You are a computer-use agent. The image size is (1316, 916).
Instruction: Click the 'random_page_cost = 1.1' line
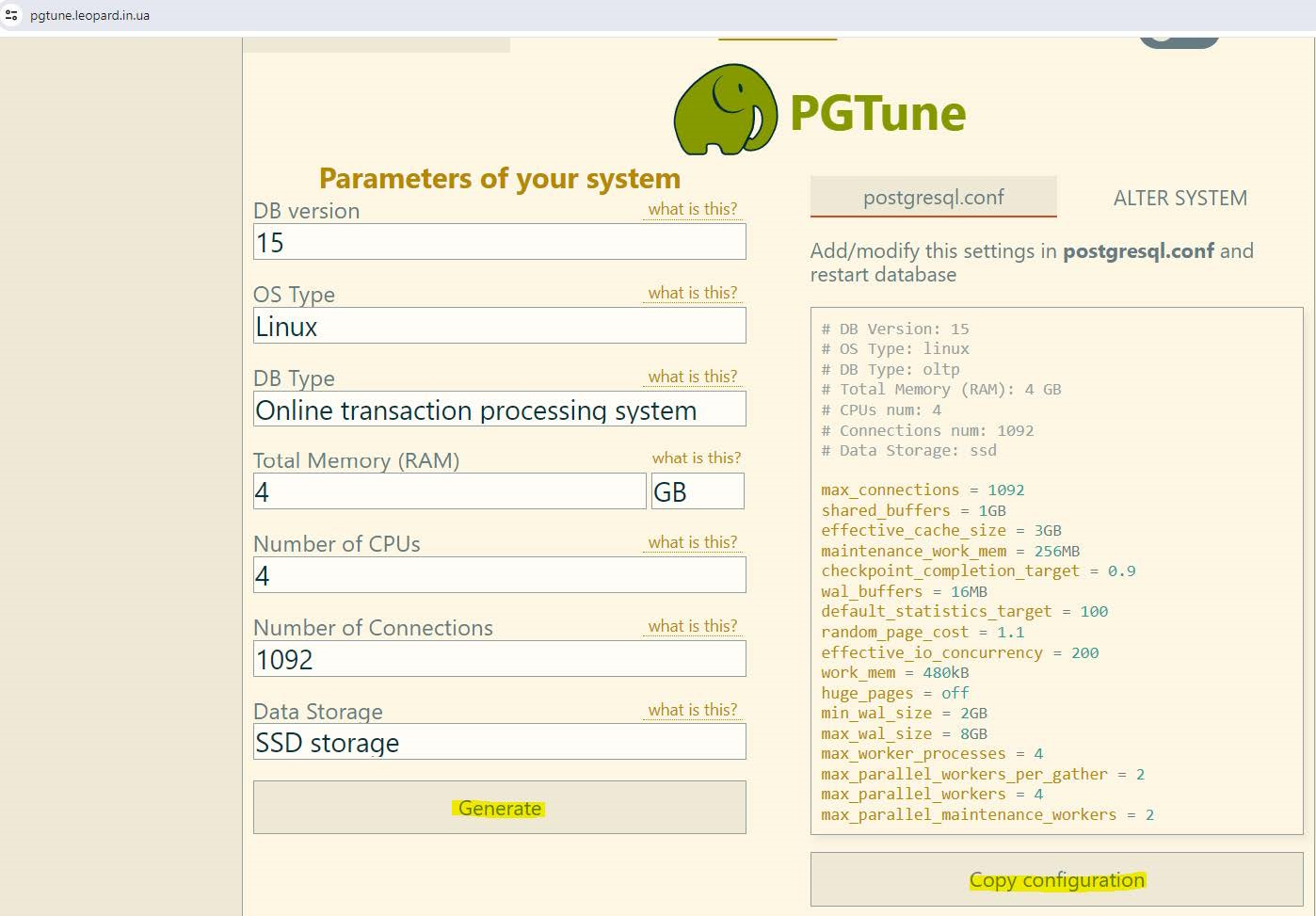pos(923,632)
